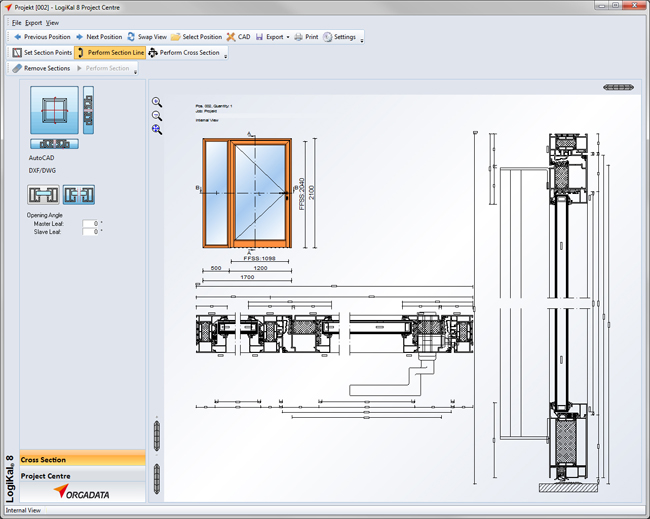
Task: Open Settings
Action: pyautogui.click(x=340, y=37)
